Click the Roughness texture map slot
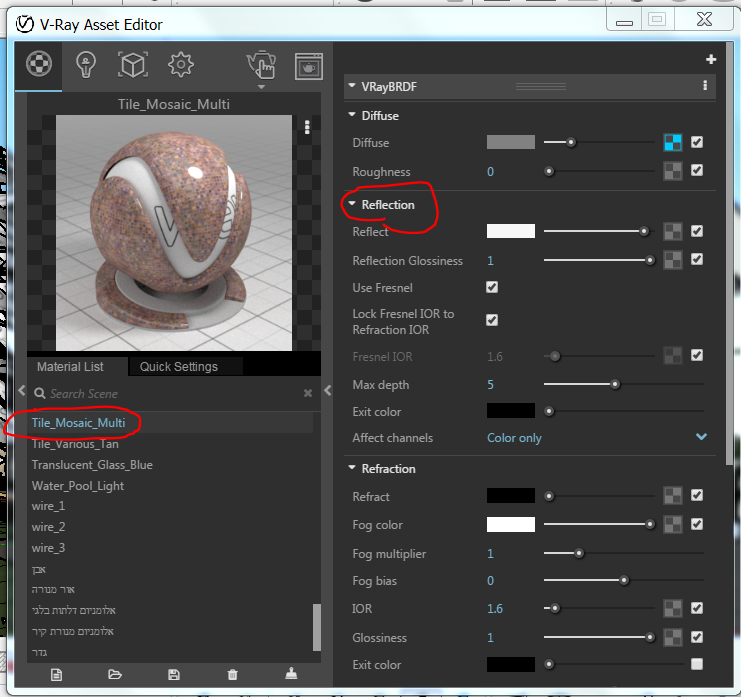The height and width of the screenshot is (697, 741). (x=673, y=171)
